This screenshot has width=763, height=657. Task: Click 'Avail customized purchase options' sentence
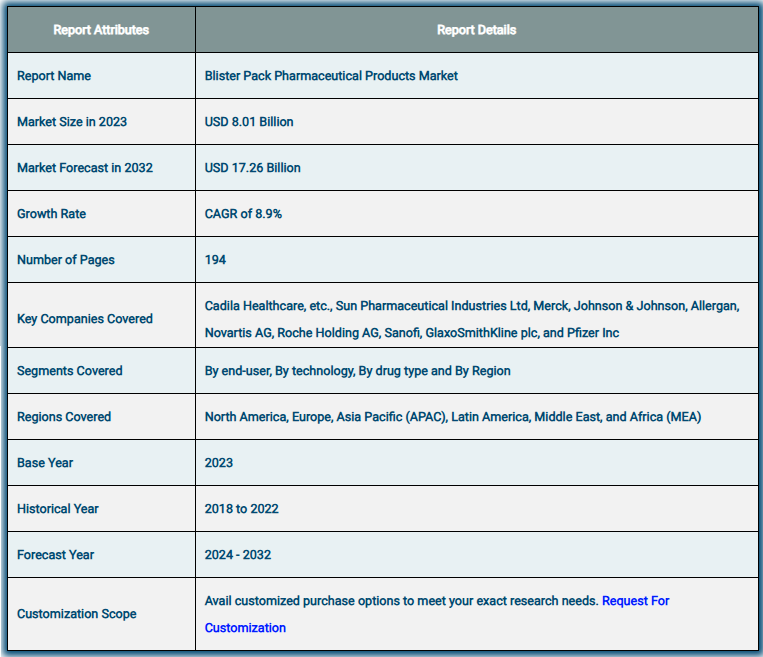401,601
